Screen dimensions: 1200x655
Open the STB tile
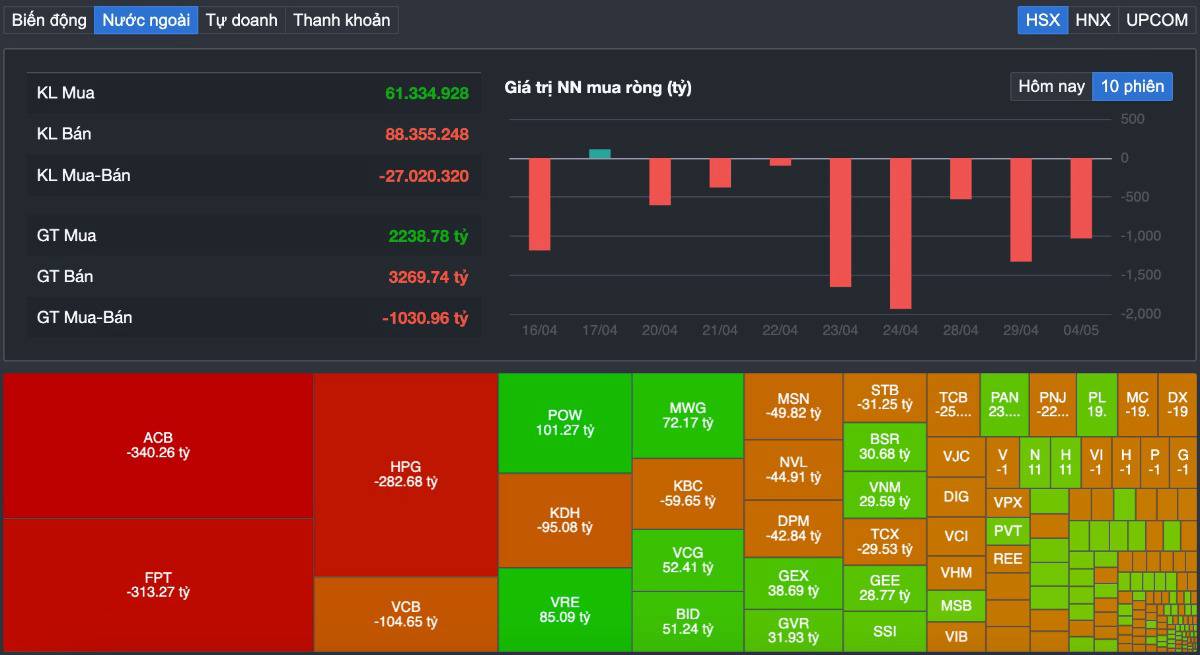(884, 398)
